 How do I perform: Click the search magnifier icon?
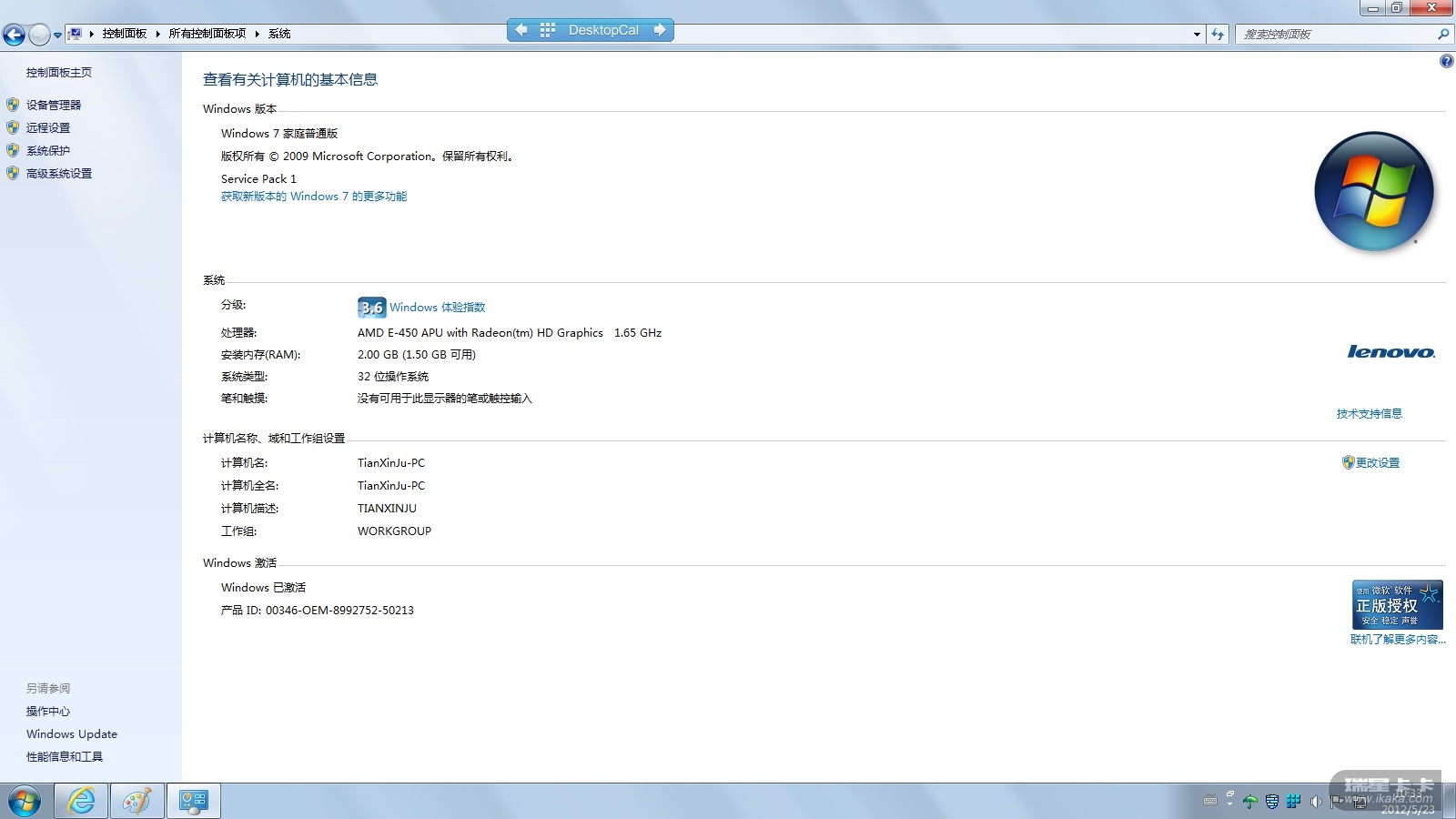pyautogui.click(x=1443, y=35)
